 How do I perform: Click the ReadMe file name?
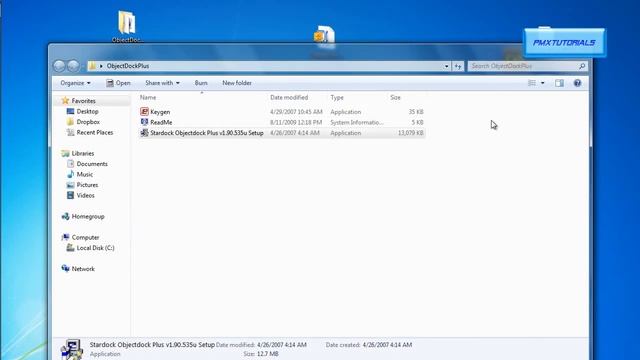[161, 122]
